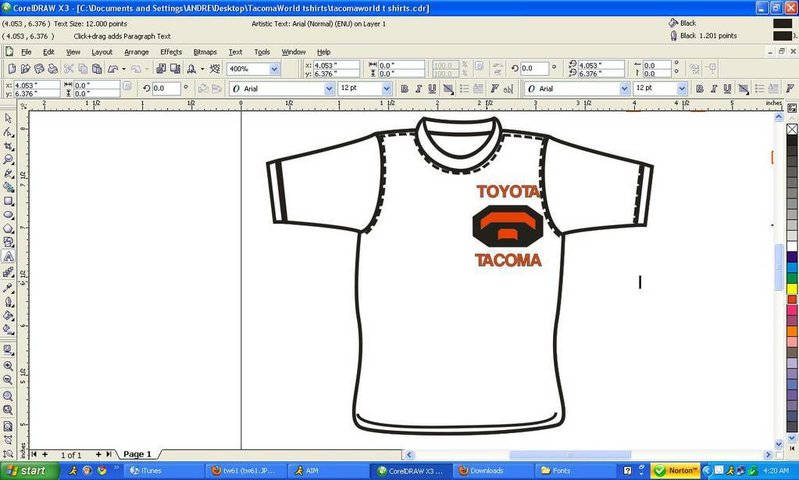Open the Edit menu
Screen dimensions: 799x480
[x=48, y=52]
